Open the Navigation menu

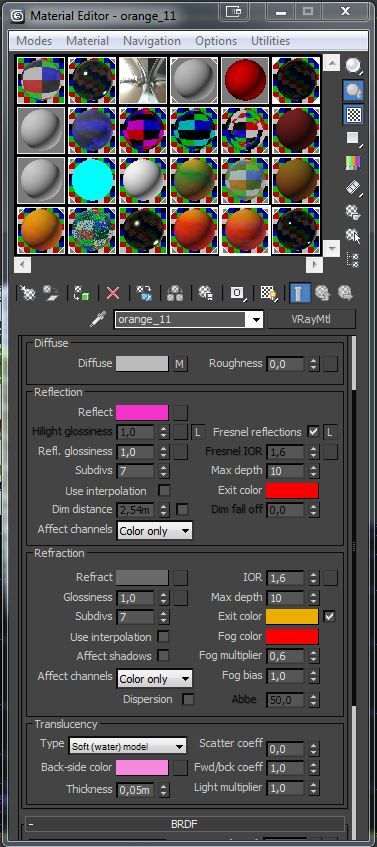152,41
